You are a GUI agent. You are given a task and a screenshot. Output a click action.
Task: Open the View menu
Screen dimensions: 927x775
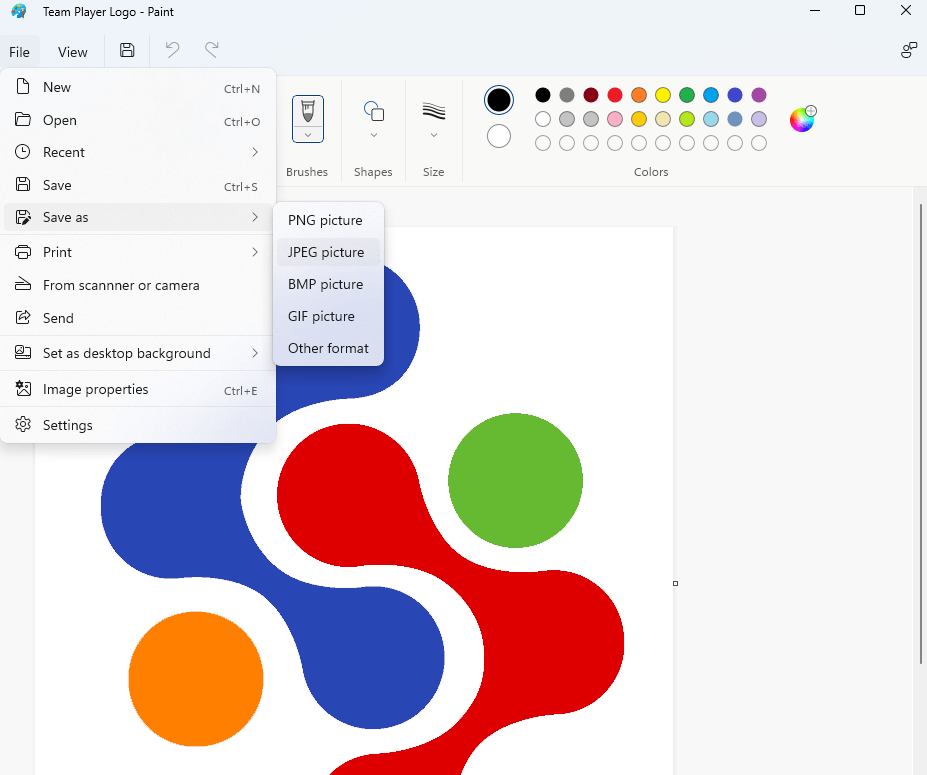click(73, 52)
